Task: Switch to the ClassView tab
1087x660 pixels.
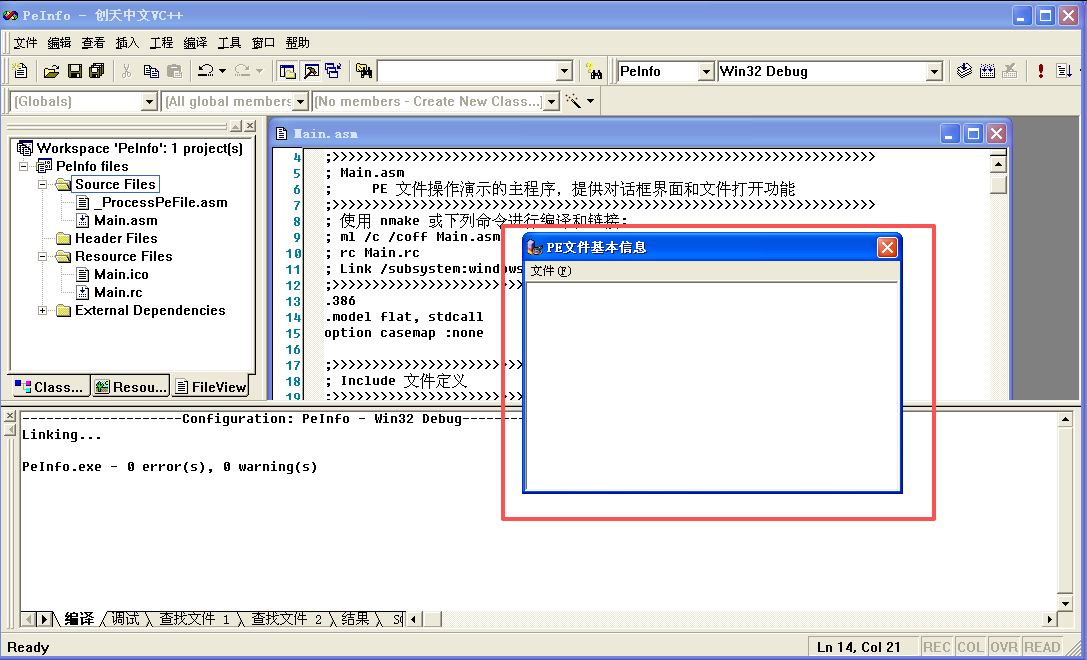Action: pyautogui.click(x=49, y=387)
